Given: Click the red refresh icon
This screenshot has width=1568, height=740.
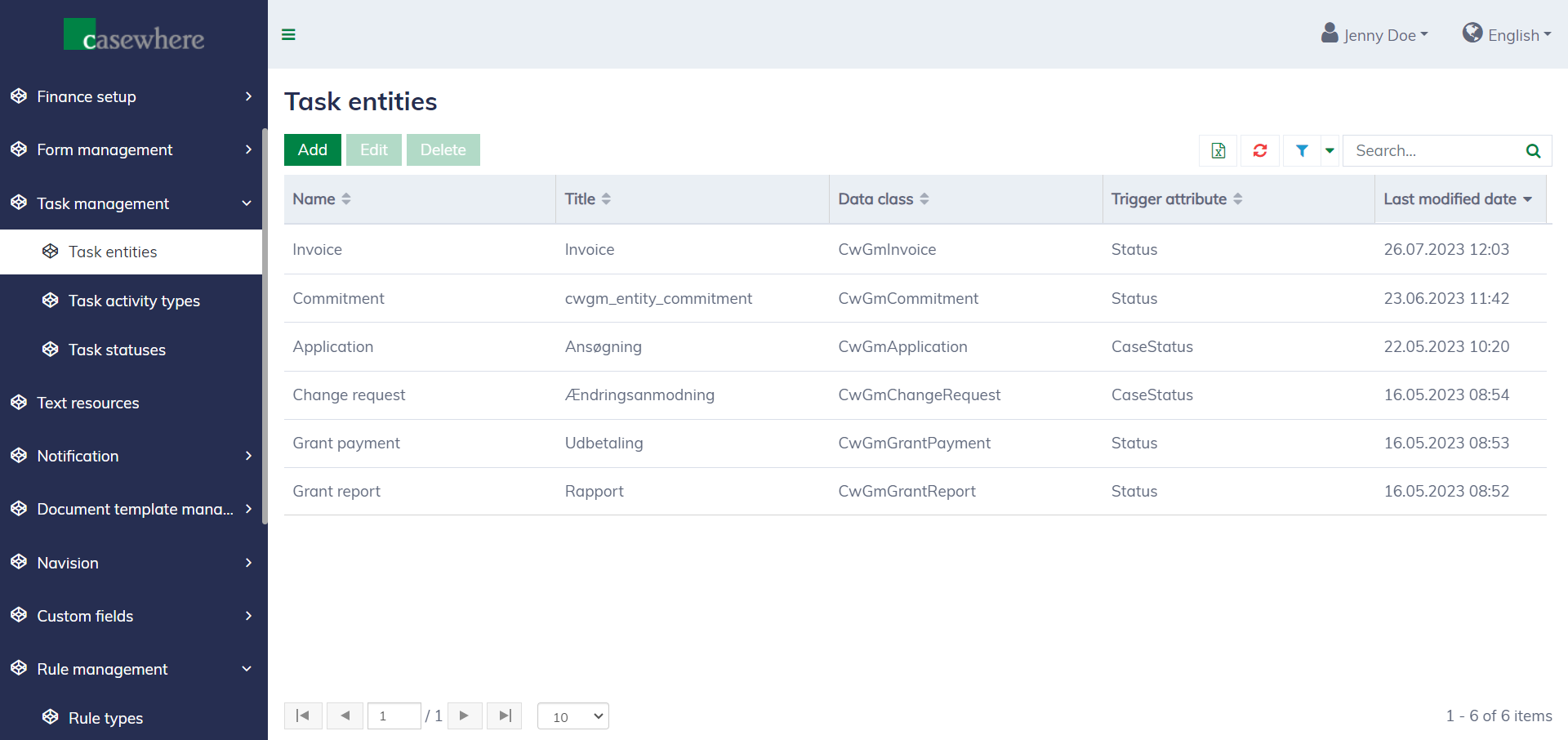Looking at the screenshot, I should tap(1260, 150).
